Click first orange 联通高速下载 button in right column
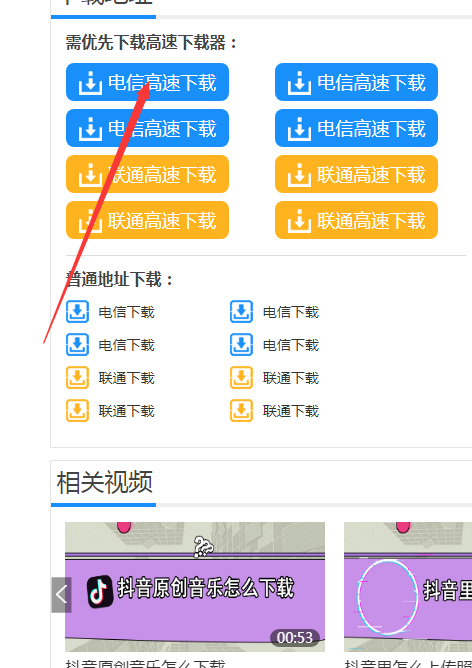 tap(356, 174)
